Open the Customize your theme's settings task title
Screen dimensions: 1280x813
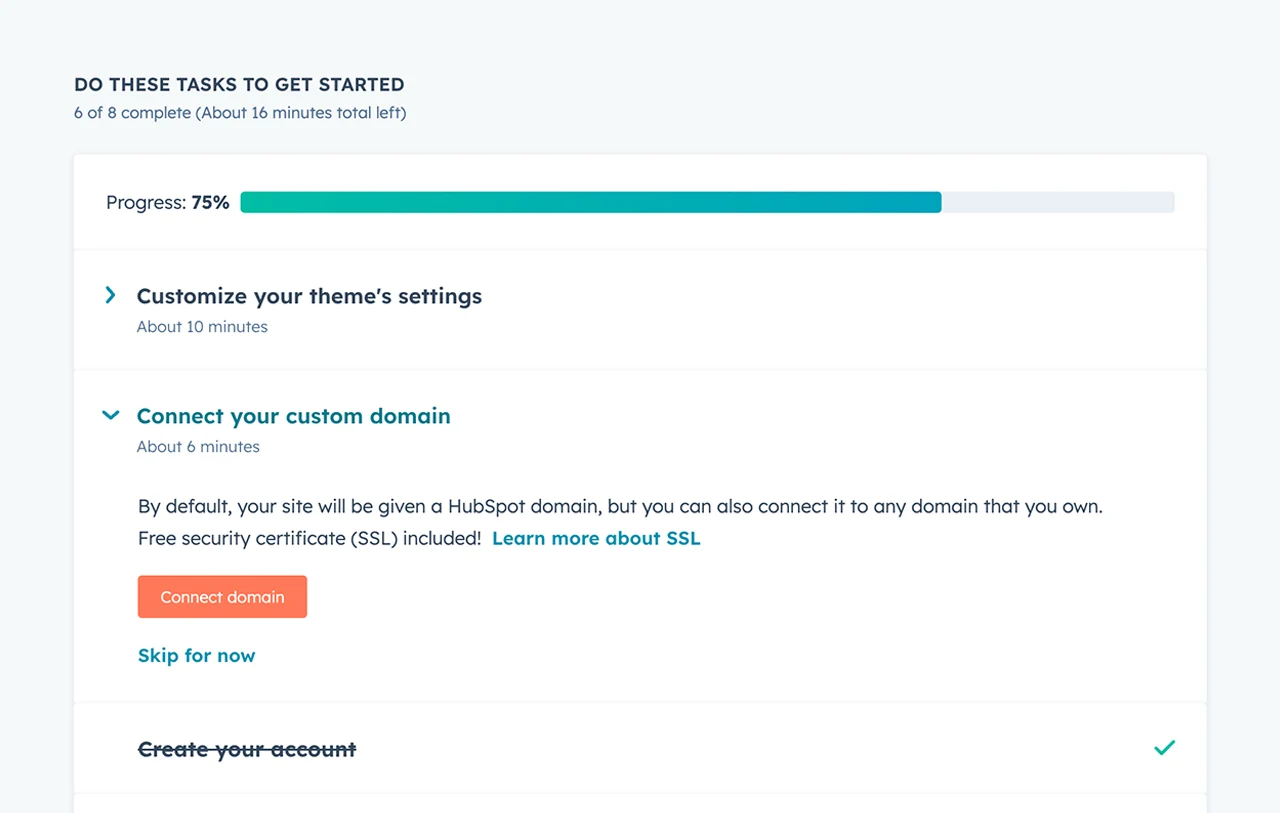309,296
